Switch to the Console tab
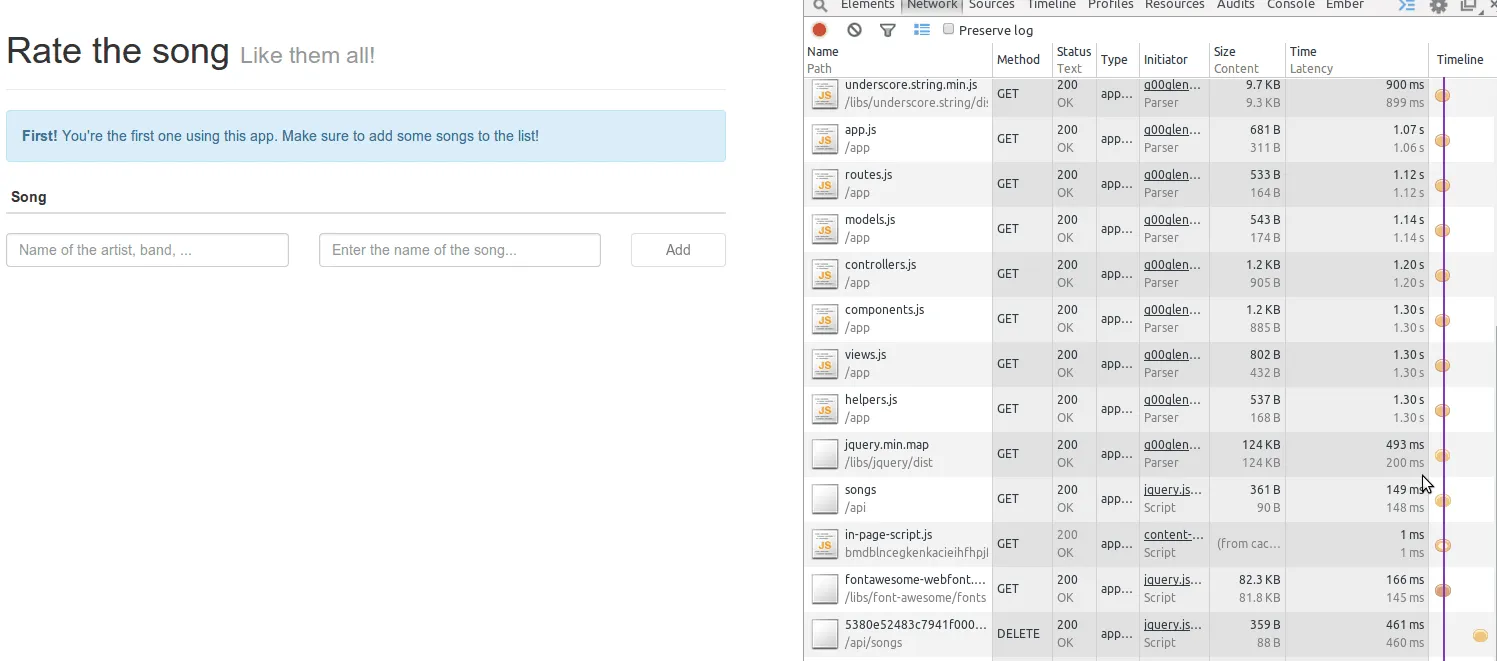Screen dimensions: 1497x661 pos(1290,5)
